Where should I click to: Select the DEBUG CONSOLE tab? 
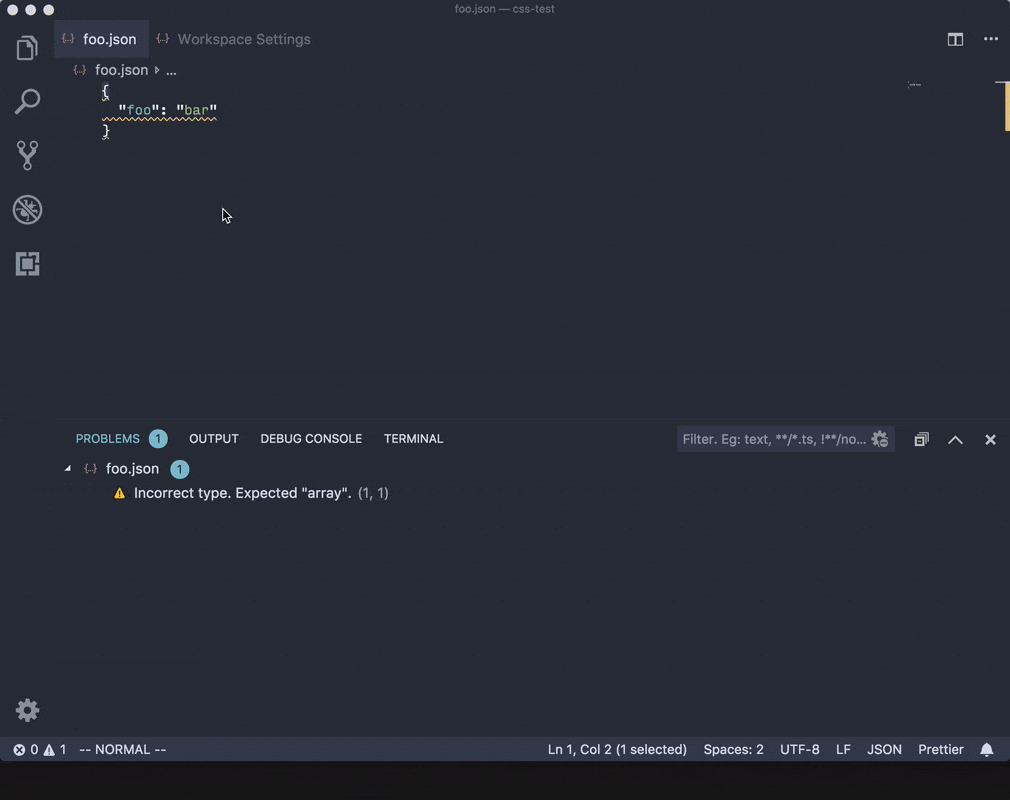pyautogui.click(x=311, y=438)
